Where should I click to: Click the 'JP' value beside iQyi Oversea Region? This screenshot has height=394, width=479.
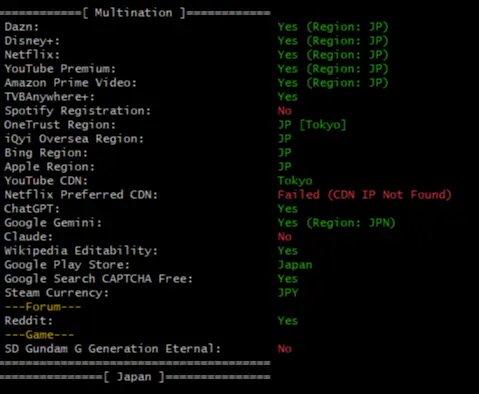click(x=285, y=139)
